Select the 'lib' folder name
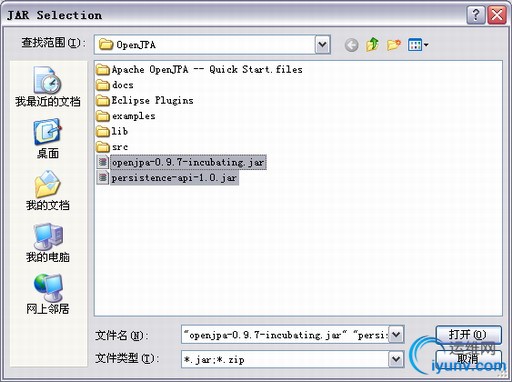Viewport: 512px width, 382px height. point(120,131)
